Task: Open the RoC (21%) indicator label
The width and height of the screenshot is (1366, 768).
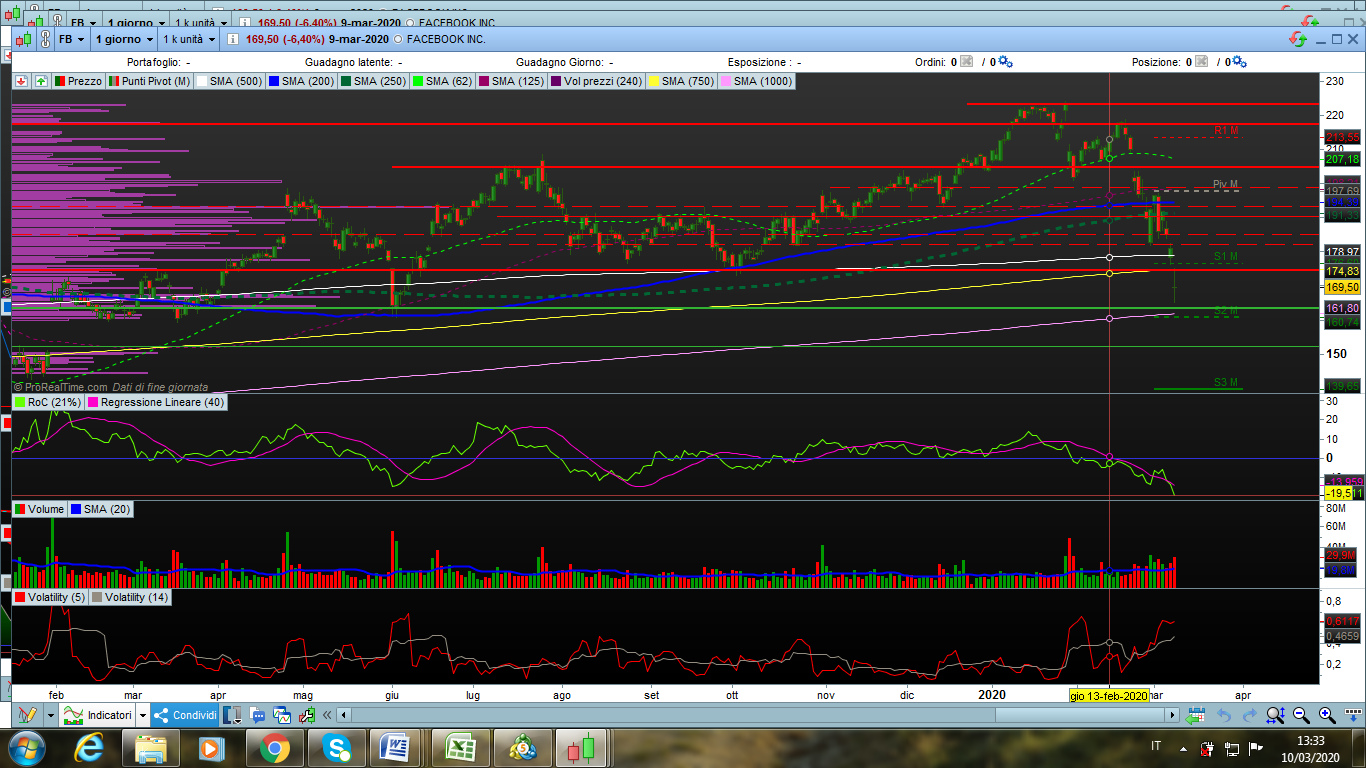Action: [x=54, y=402]
